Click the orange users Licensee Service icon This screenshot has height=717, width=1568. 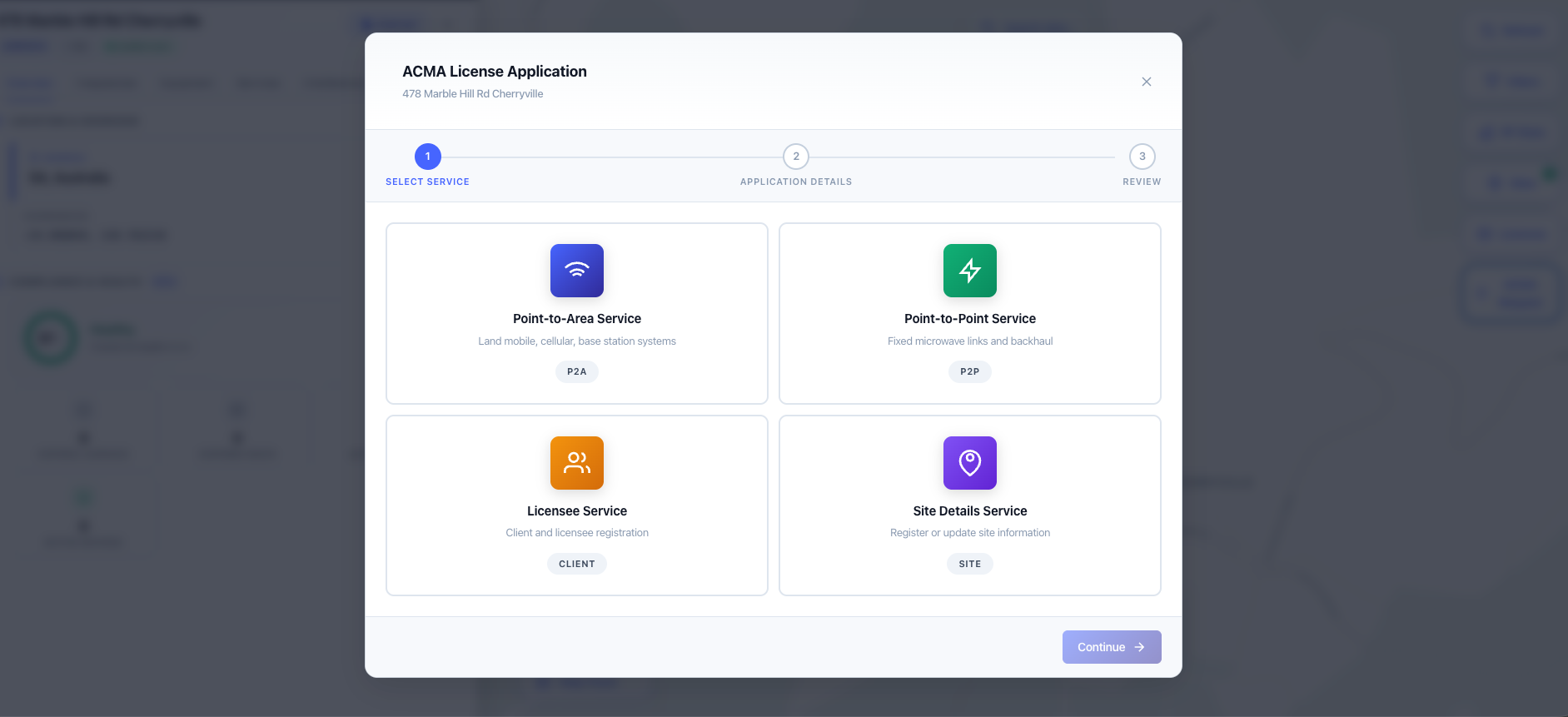pos(577,463)
